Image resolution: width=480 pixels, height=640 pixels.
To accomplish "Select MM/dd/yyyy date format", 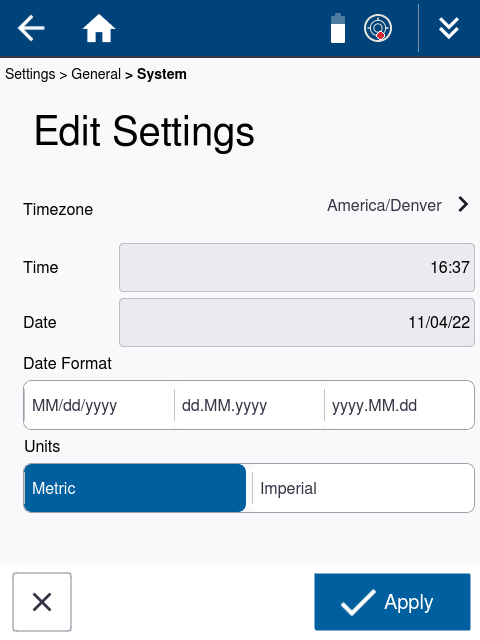I will tap(99, 405).
